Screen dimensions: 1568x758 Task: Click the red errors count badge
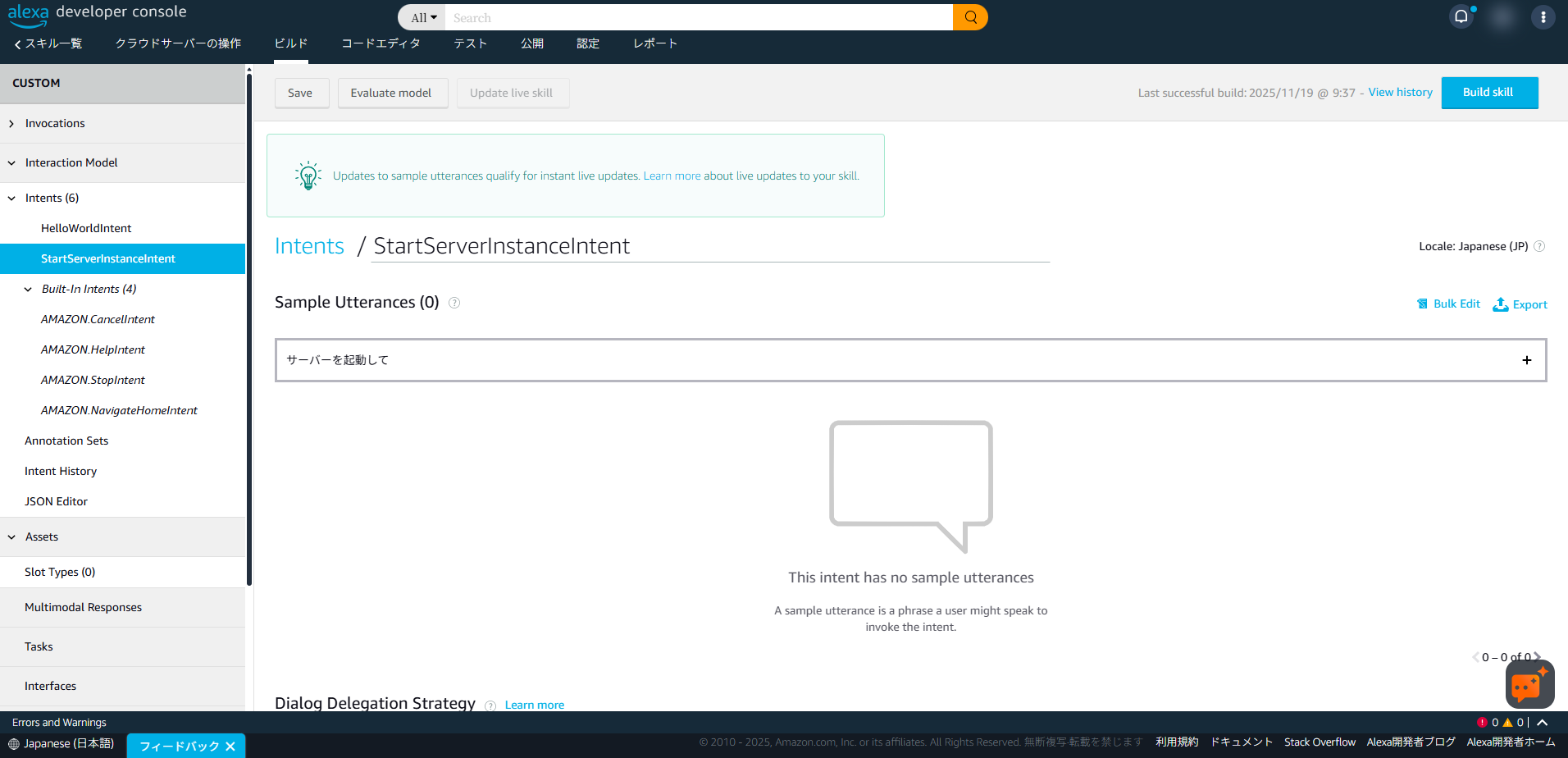(x=1483, y=722)
